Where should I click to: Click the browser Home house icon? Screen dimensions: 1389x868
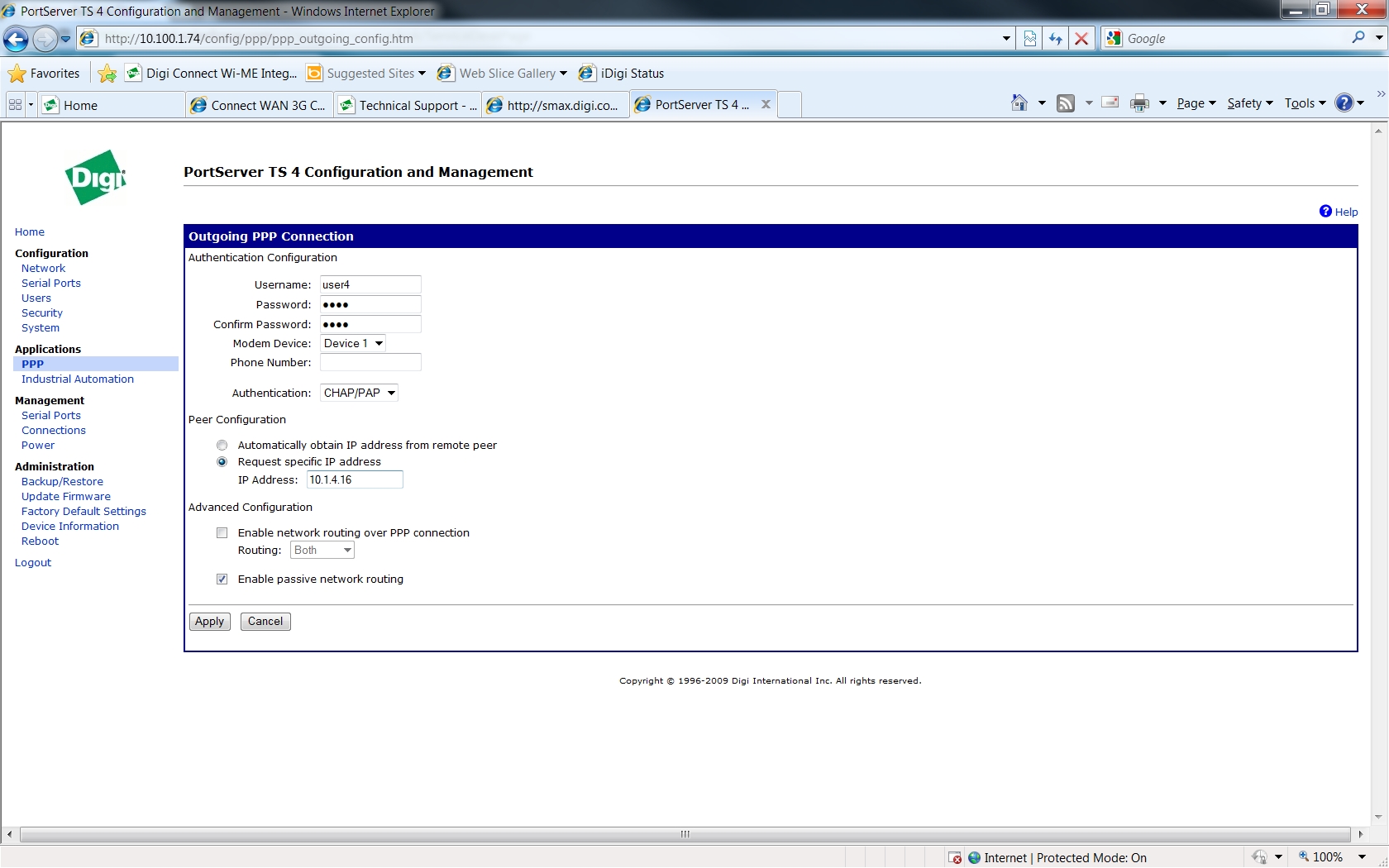click(x=1019, y=103)
